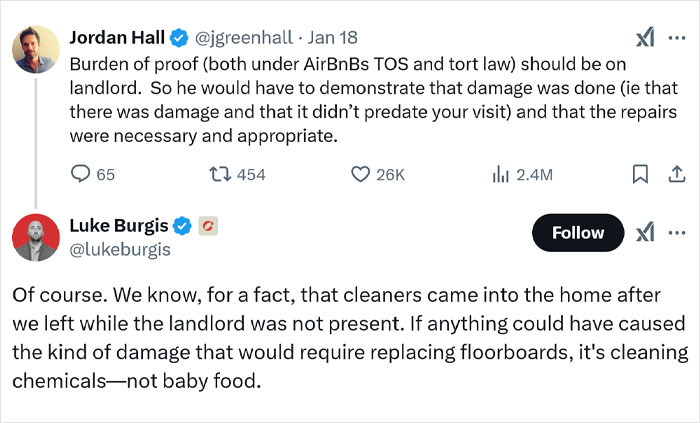The width and height of the screenshot is (700, 423).
Task: Click Grok icon on Luke Burgis's tweet
Action: 644,232
